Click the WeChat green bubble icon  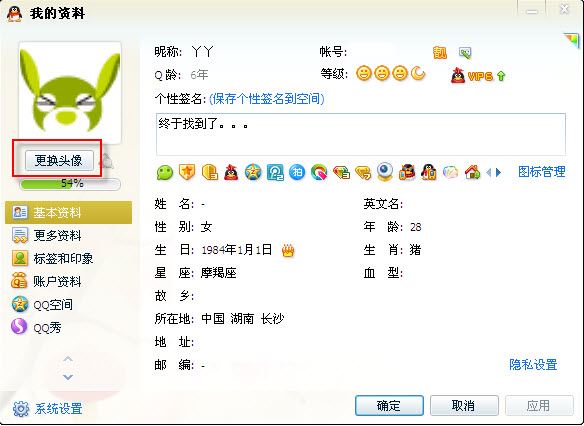(x=165, y=173)
